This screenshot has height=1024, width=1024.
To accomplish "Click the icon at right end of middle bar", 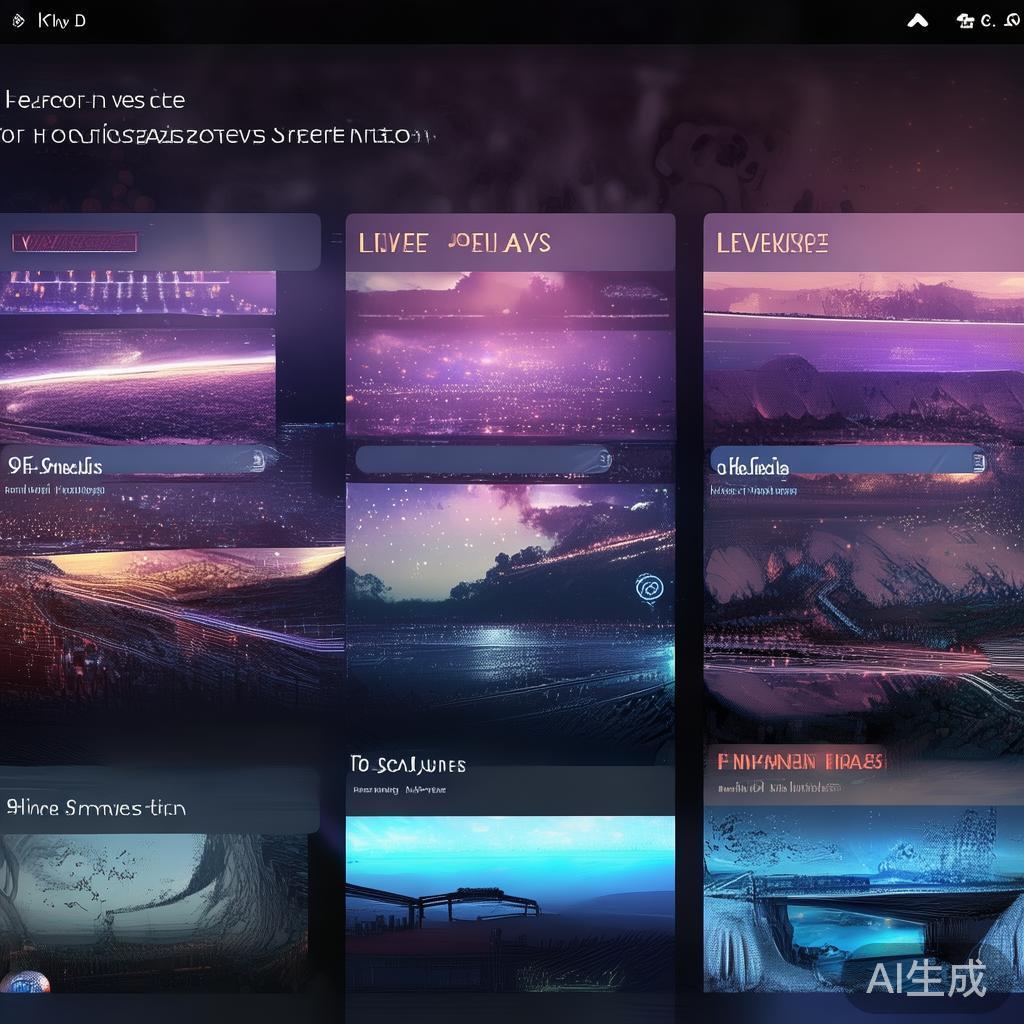I will (603, 460).
